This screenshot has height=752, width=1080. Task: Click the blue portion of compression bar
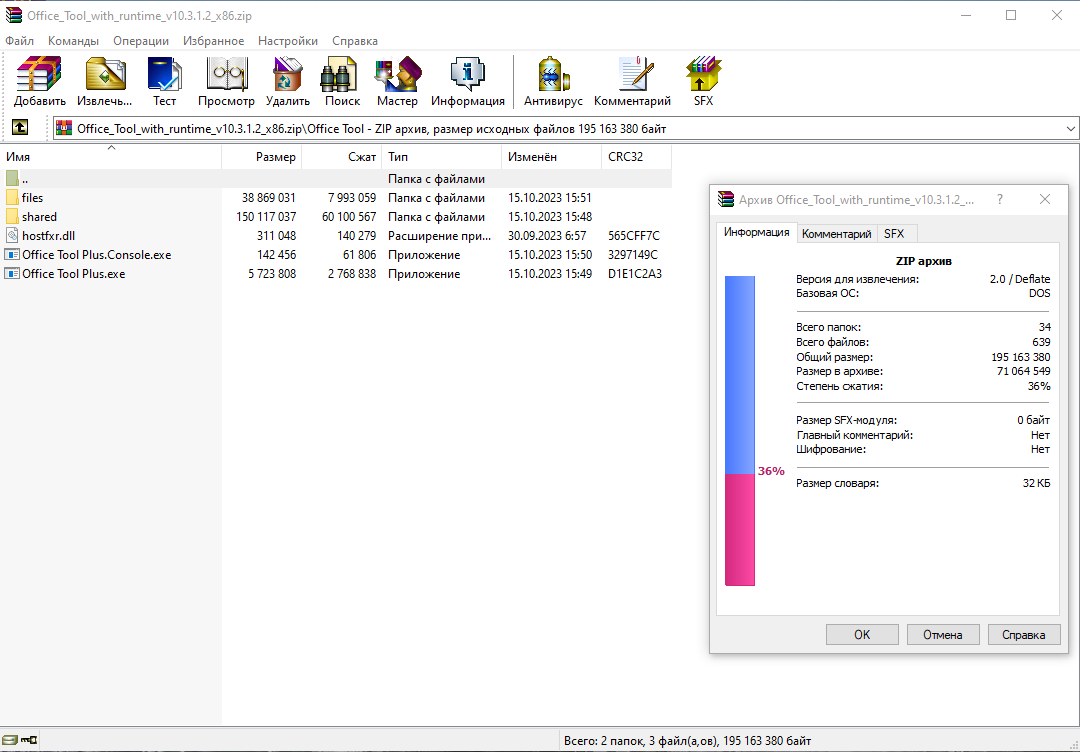(x=740, y=375)
